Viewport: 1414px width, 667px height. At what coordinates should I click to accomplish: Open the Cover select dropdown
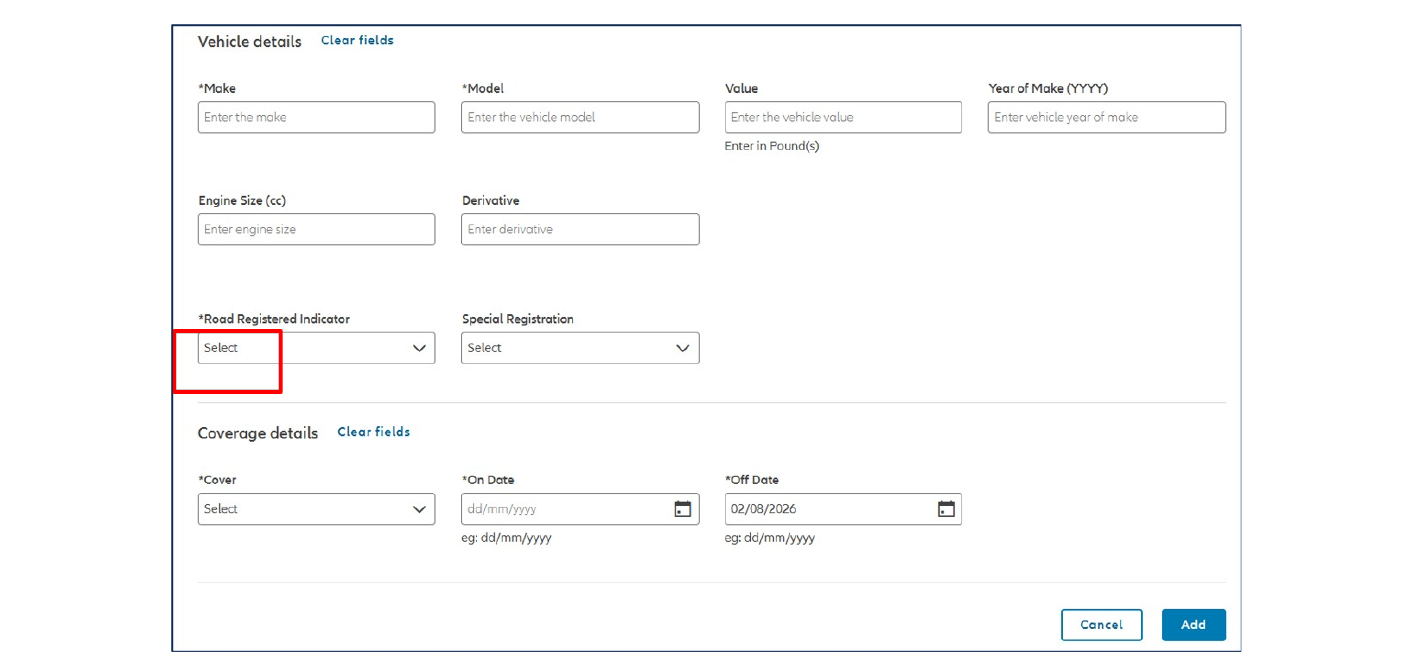point(316,509)
